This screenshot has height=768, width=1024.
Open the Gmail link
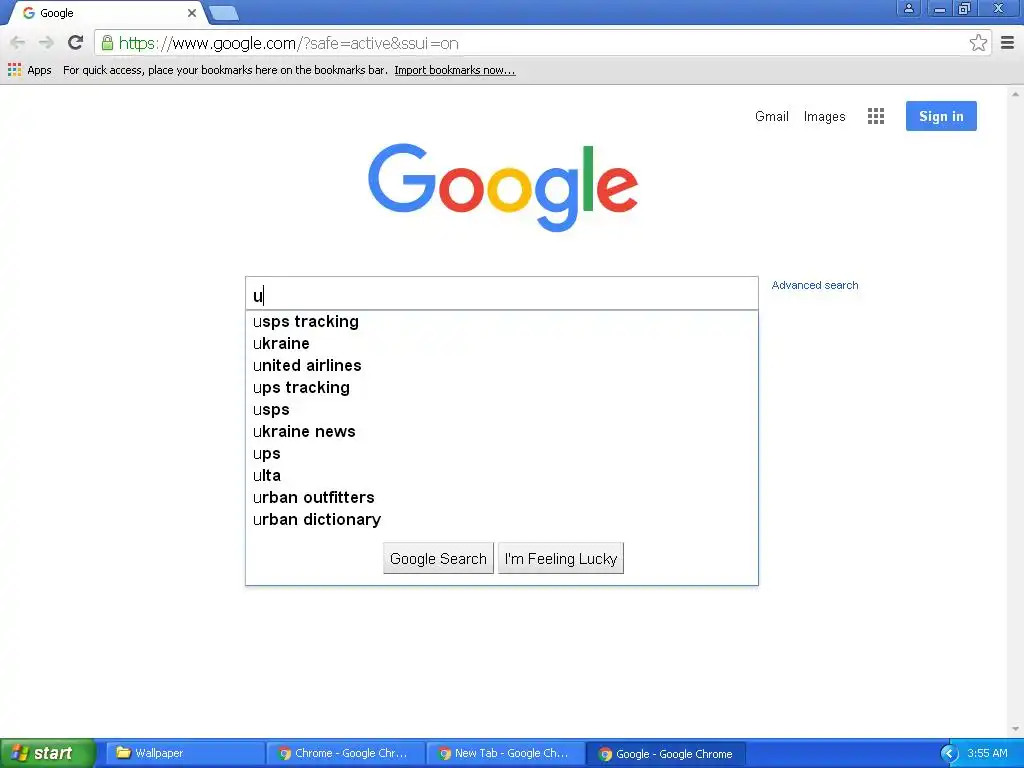pyautogui.click(x=772, y=116)
